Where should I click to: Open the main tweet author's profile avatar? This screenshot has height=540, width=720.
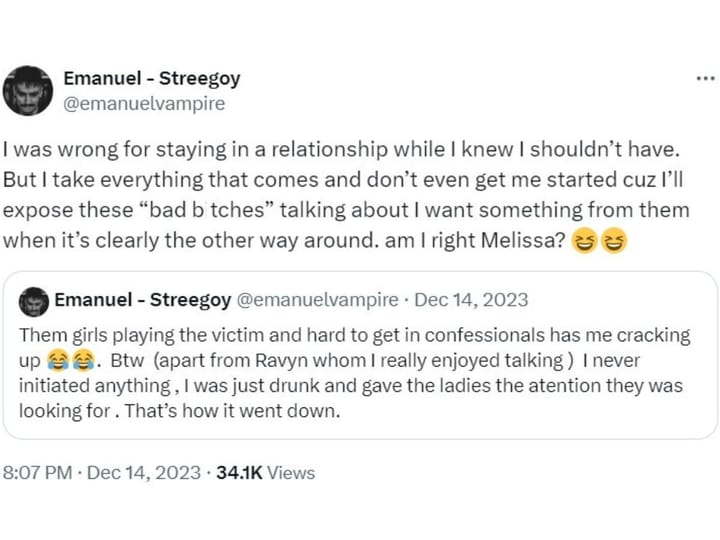pyautogui.click(x=28, y=90)
